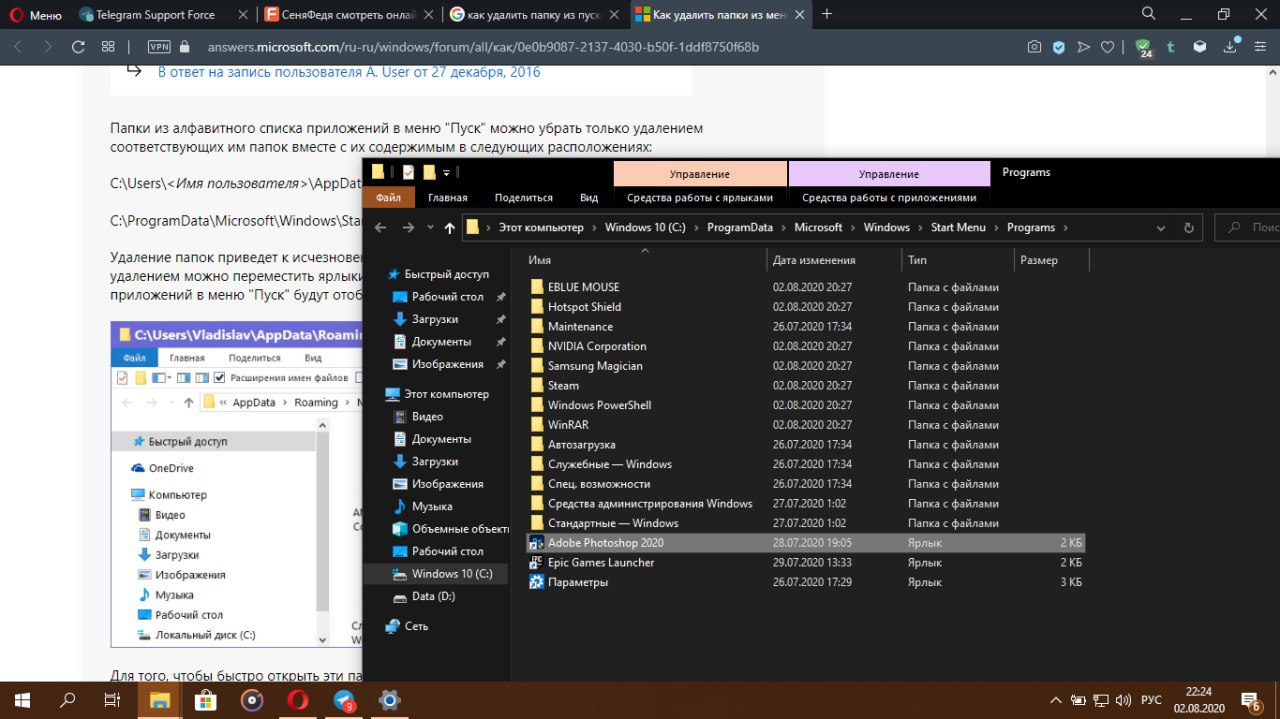Click the Tumblr 't' extension icon
This screenshot has width=1280, height=719.
tap(1169, 47)
